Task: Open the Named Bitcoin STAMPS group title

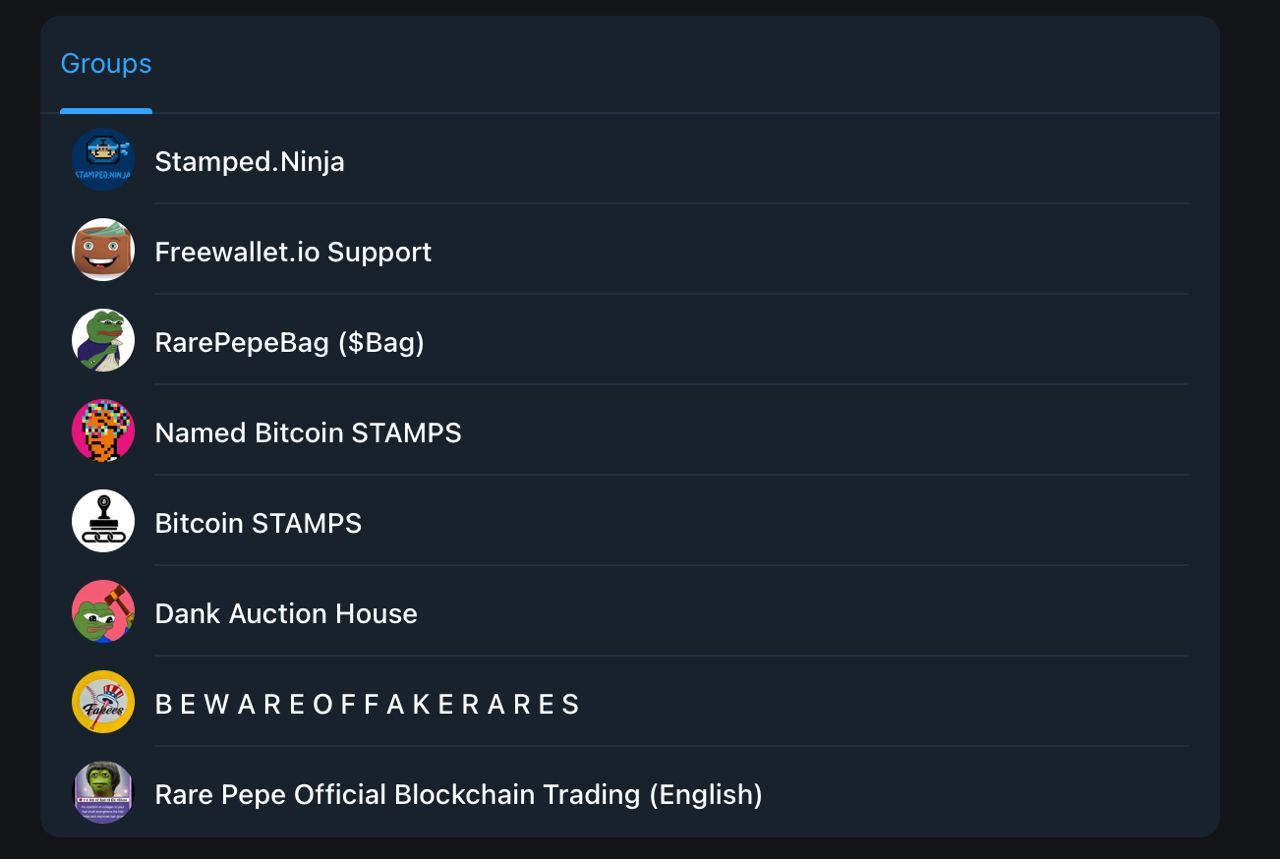Action: [308, 432]
